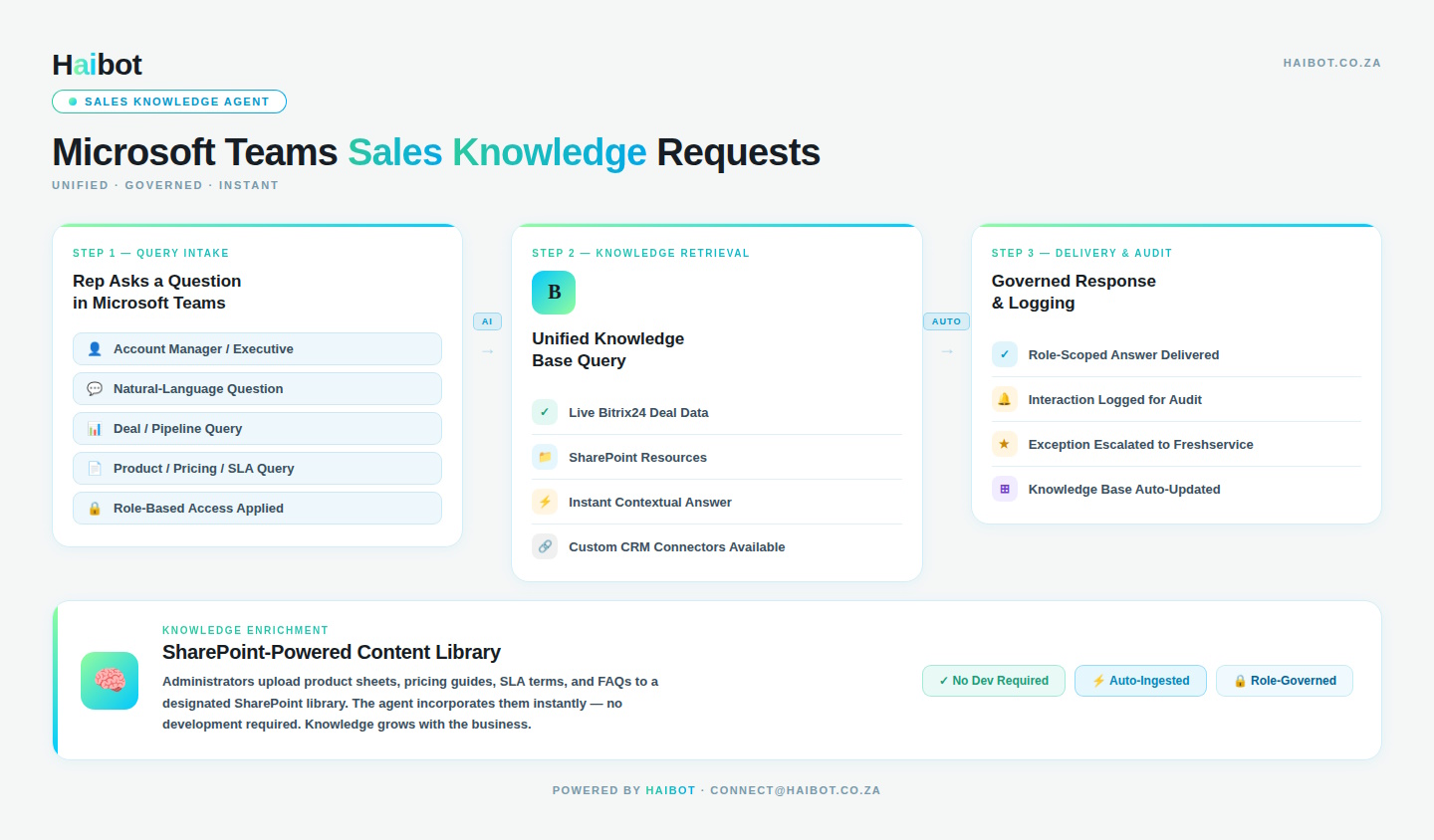This screenshot has width=1434, height=840.
Task: Click the lightning icon beside Instant Contextual Answer
Action: [545, 502]
